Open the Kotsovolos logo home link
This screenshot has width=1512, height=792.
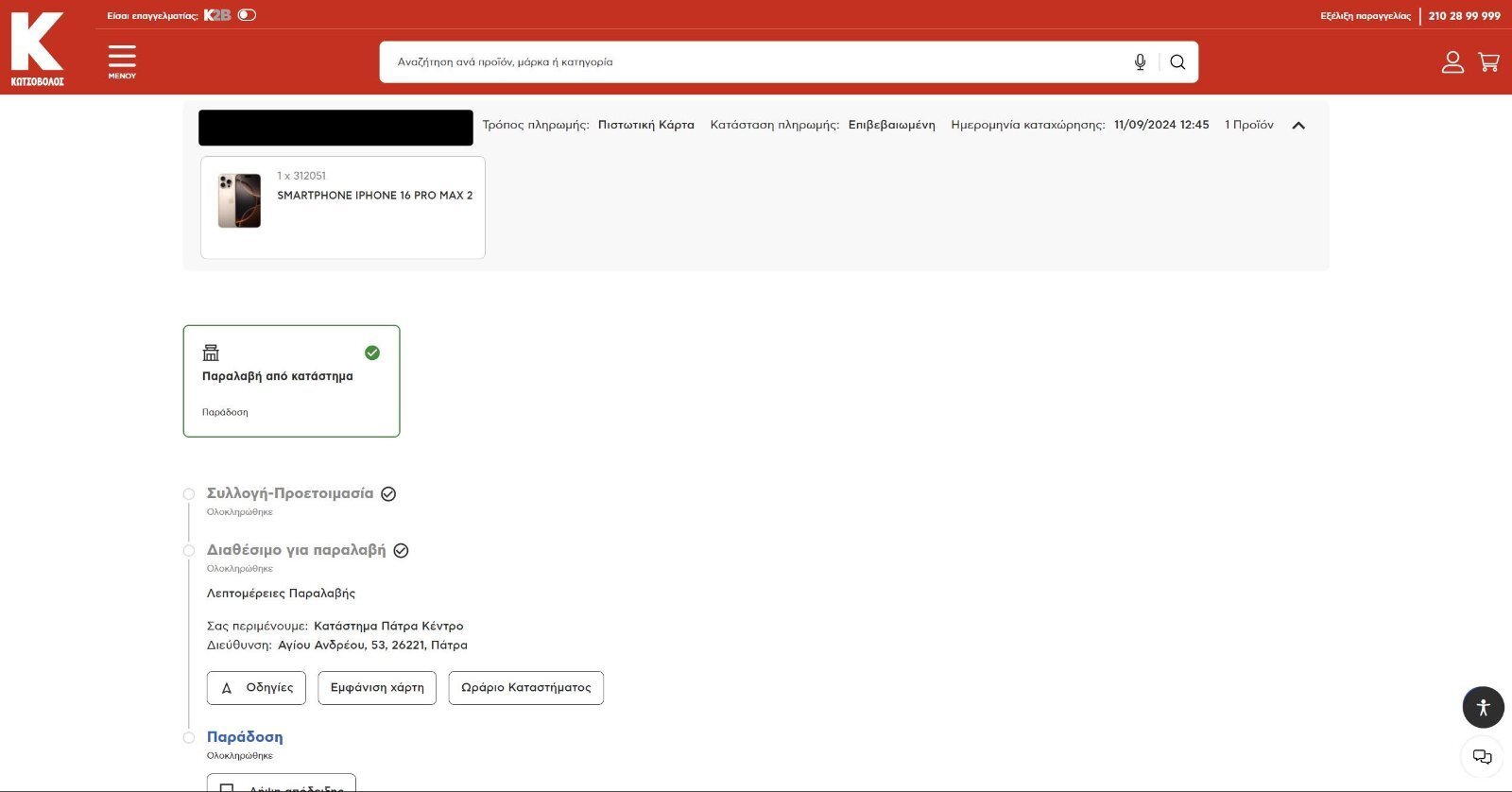tap(37, 47)
